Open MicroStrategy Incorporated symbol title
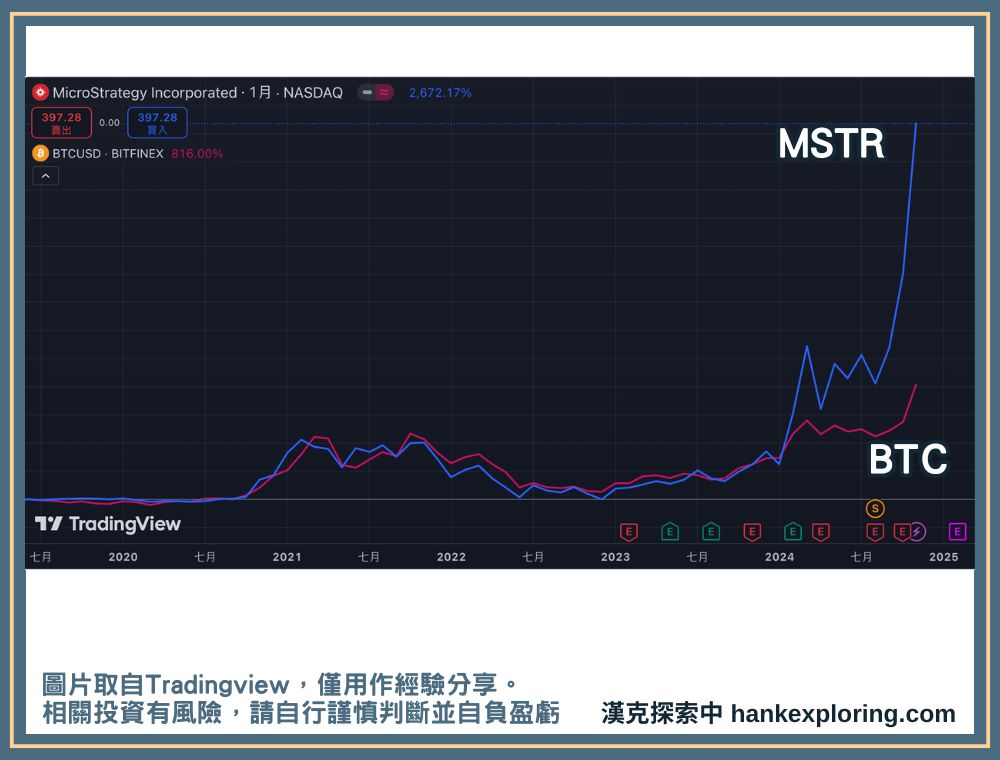The width and height of the screenshot is (1000, 760). [198, 92]
